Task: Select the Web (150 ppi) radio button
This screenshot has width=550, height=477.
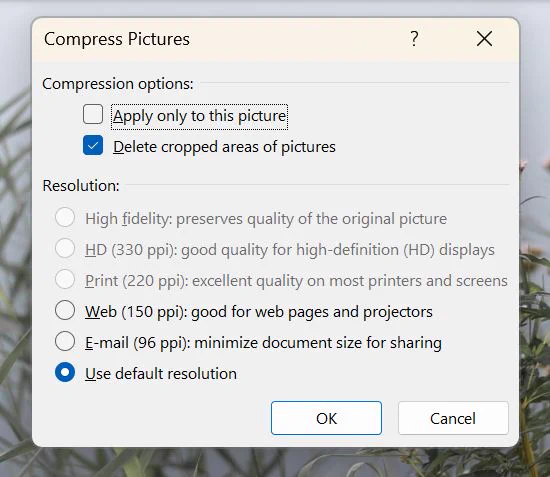Action: (x=65, y=310)
